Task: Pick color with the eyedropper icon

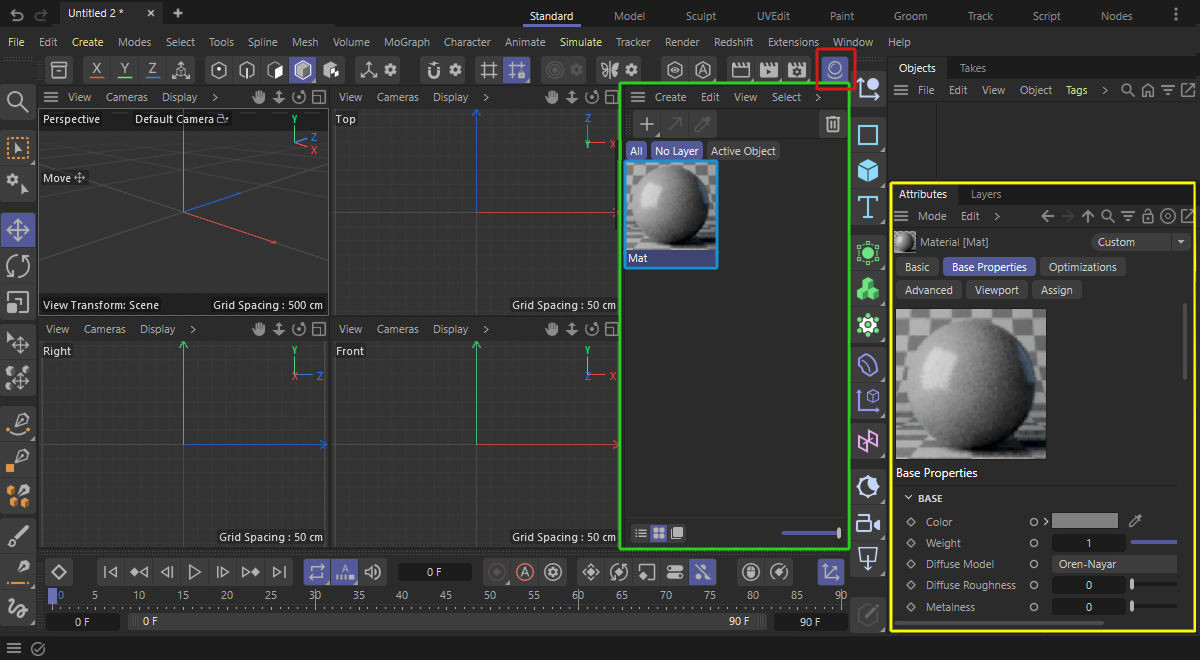Action: (1135, 521)
